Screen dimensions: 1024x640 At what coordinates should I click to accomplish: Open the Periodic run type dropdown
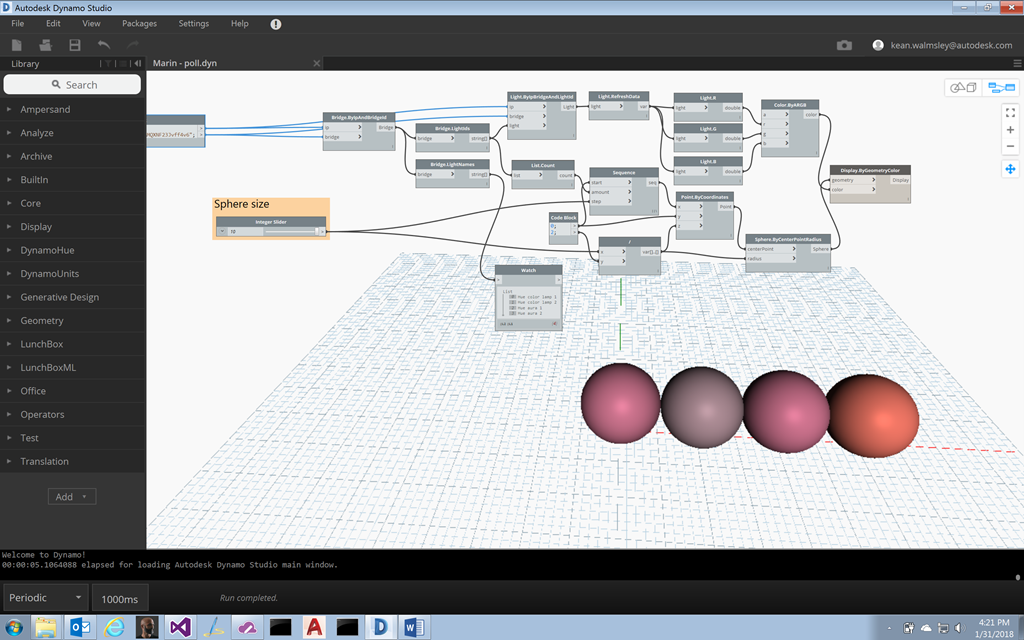click(x=44, y=598)
